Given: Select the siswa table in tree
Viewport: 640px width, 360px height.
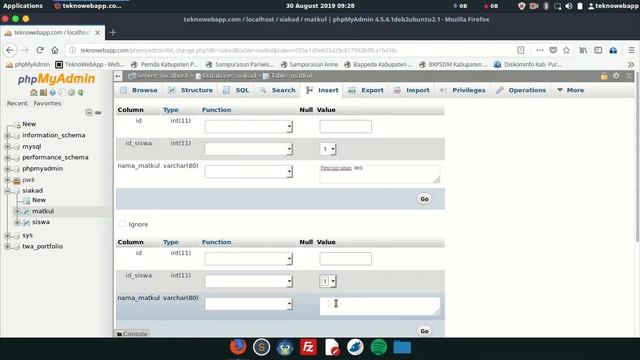Looking at the screenshot, I should (41, 222).
